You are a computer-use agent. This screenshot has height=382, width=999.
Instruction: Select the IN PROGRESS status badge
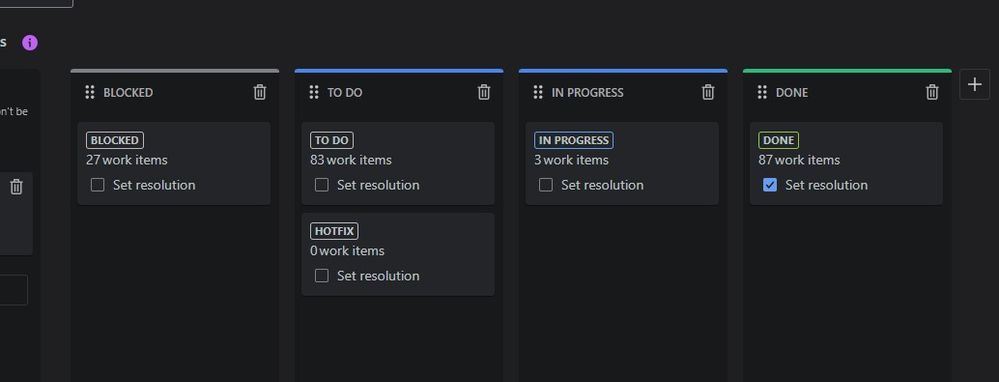574,141
